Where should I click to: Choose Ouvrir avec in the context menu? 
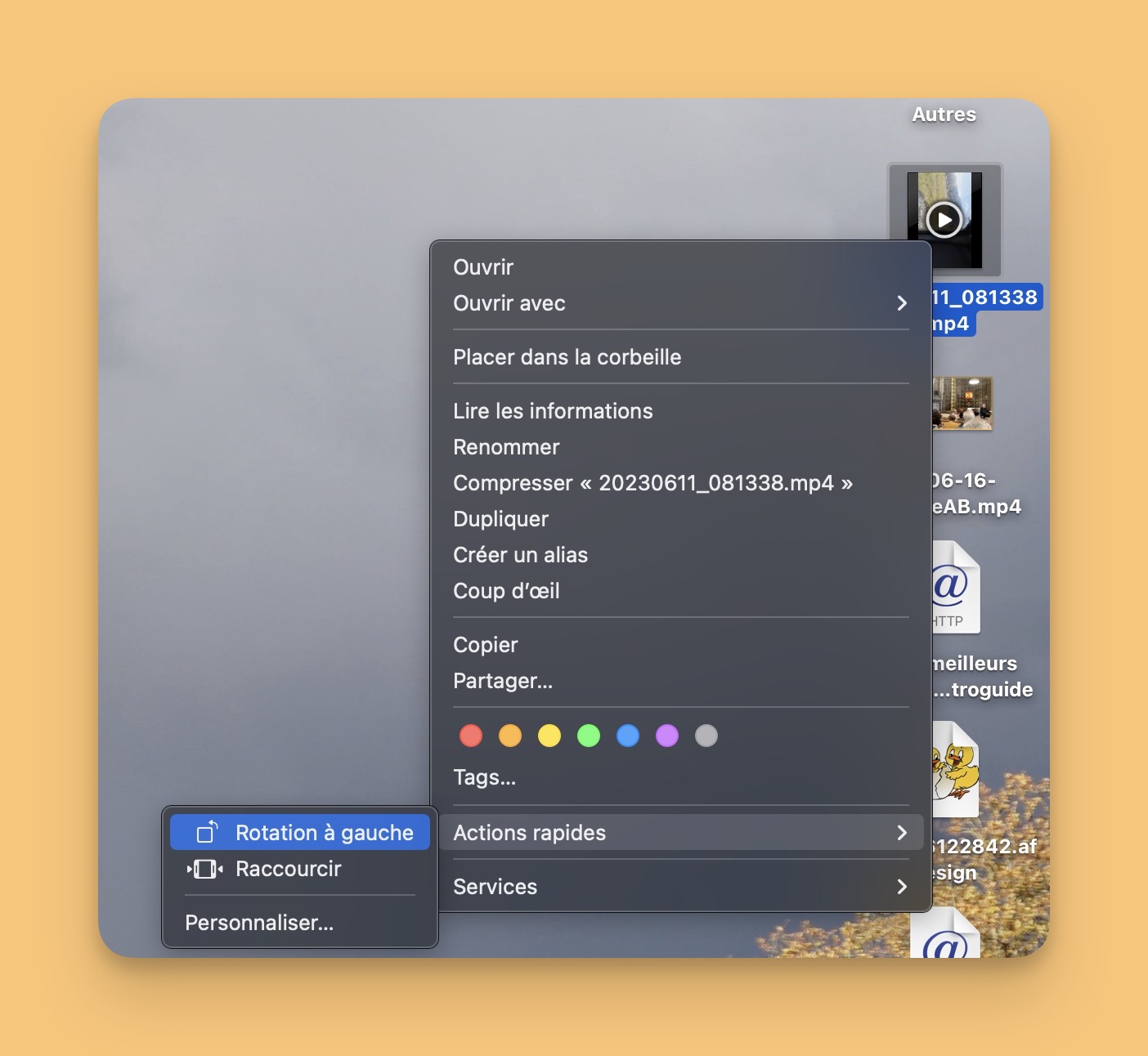click(x=680, y=303)
